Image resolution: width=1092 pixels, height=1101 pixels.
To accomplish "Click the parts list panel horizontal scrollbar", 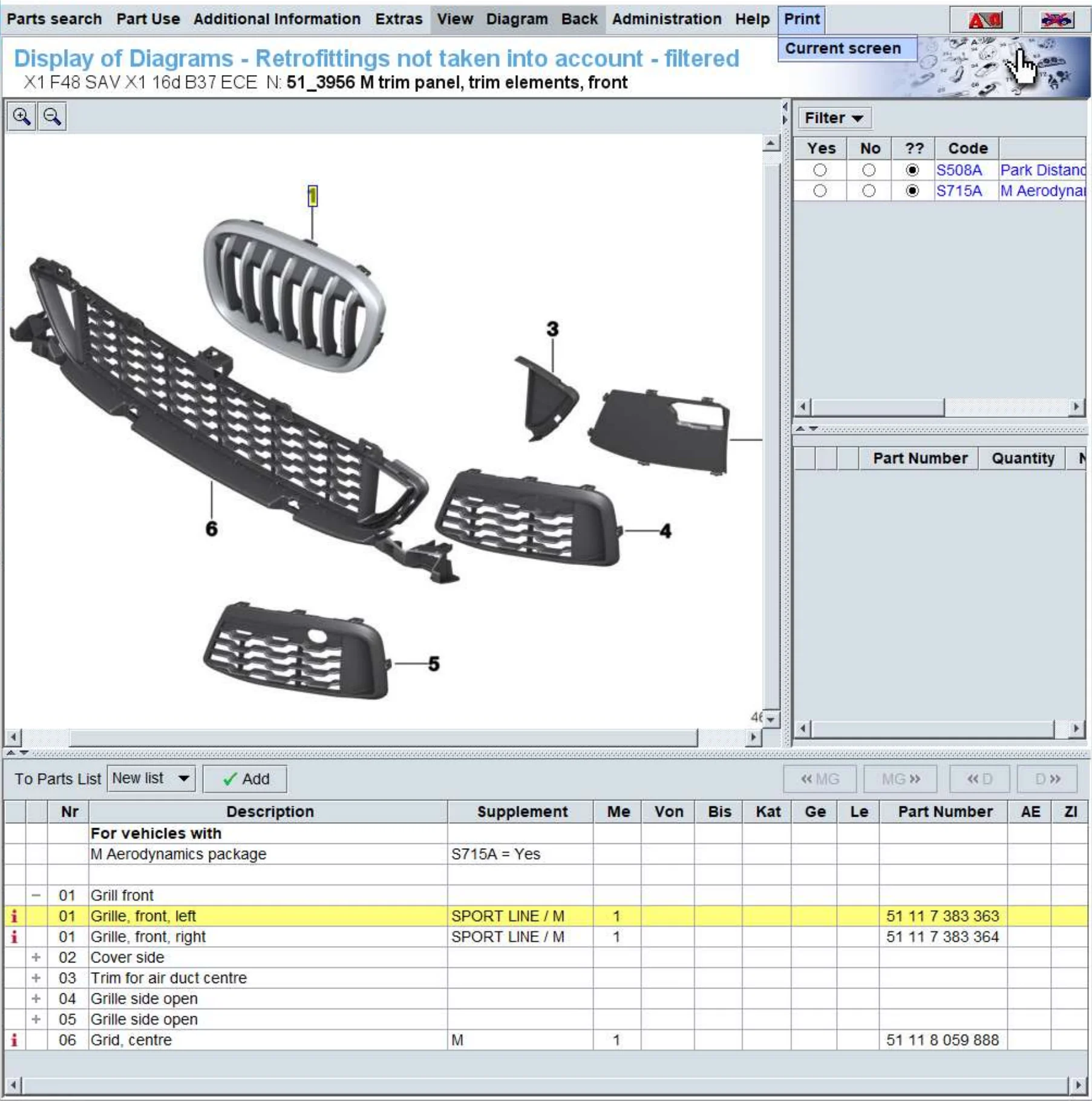I will pyautogui.click(x=932, y=729).
